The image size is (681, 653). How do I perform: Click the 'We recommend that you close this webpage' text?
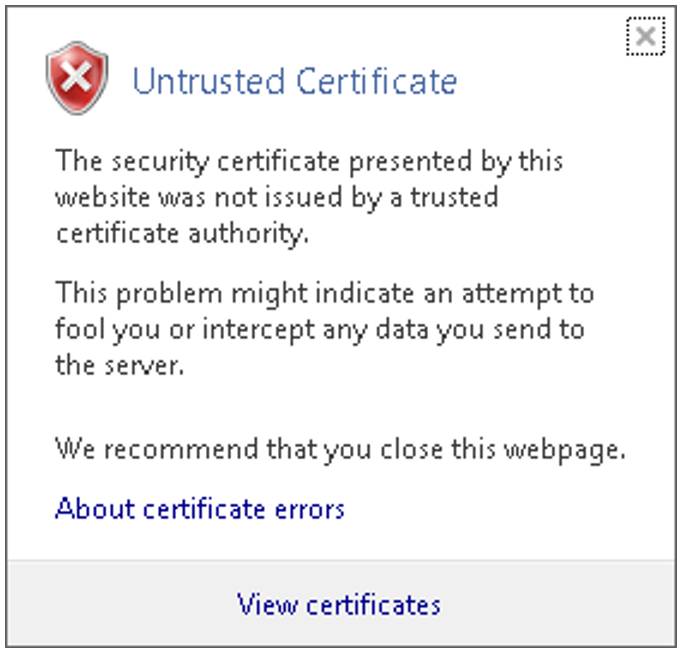[x=340, y=449]
